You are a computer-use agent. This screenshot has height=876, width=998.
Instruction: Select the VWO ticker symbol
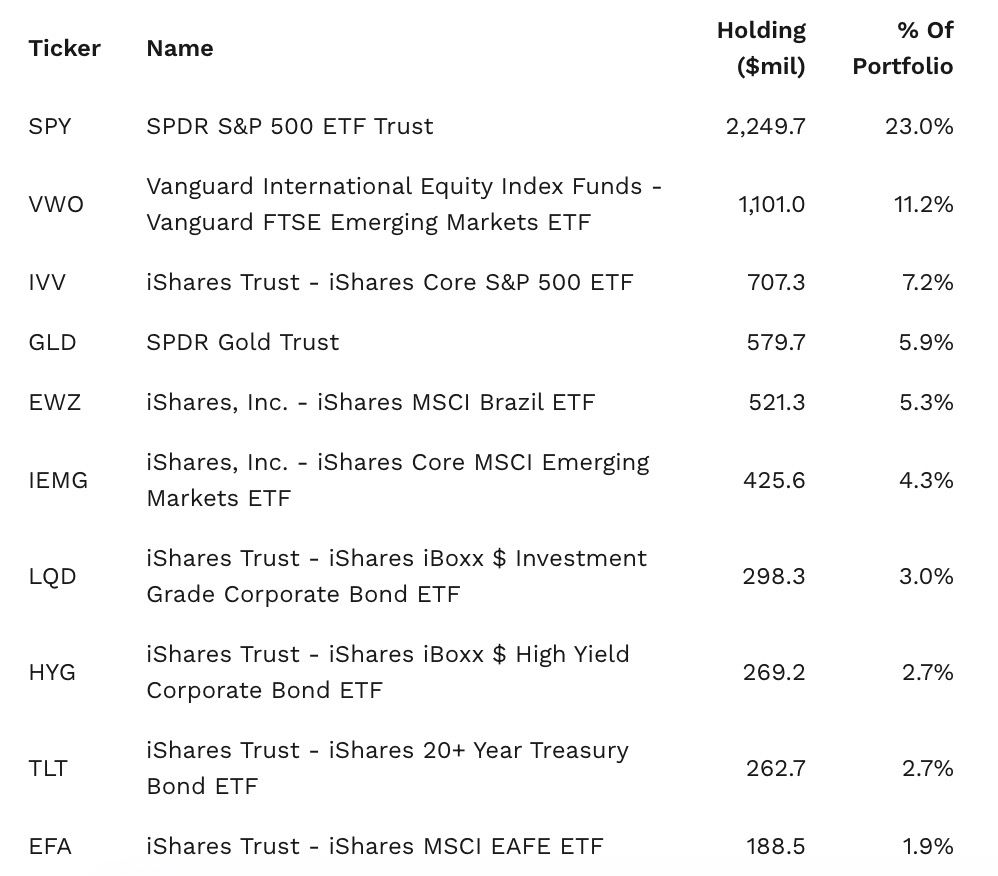(x=56, y=204)
